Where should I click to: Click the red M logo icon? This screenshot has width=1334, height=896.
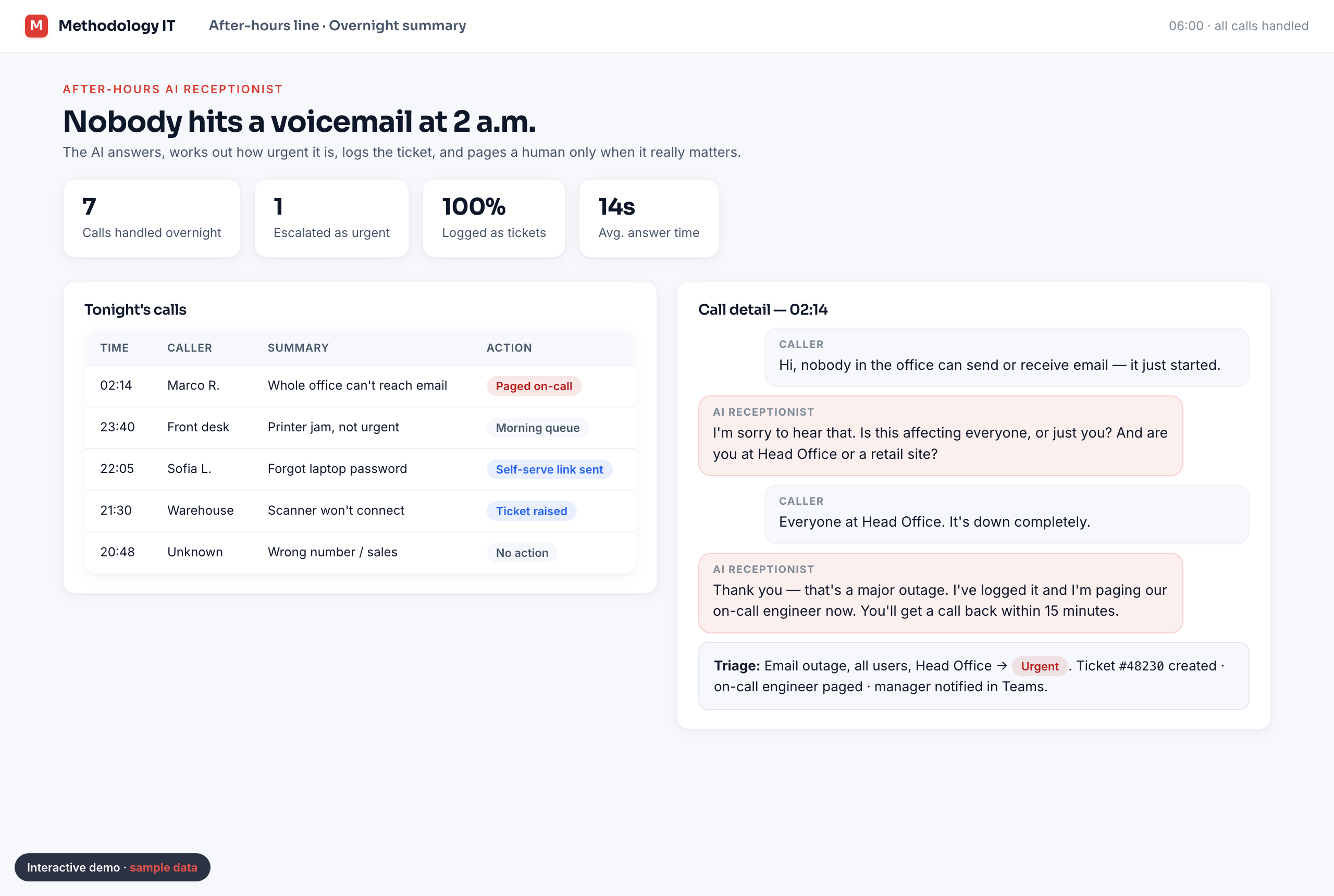coord(36,26)
